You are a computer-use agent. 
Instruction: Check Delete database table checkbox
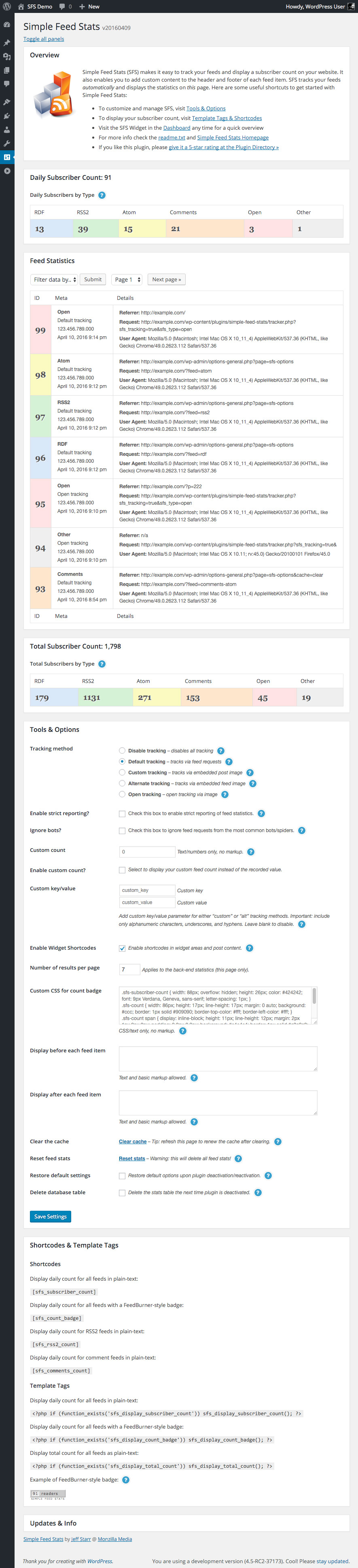122,1193
